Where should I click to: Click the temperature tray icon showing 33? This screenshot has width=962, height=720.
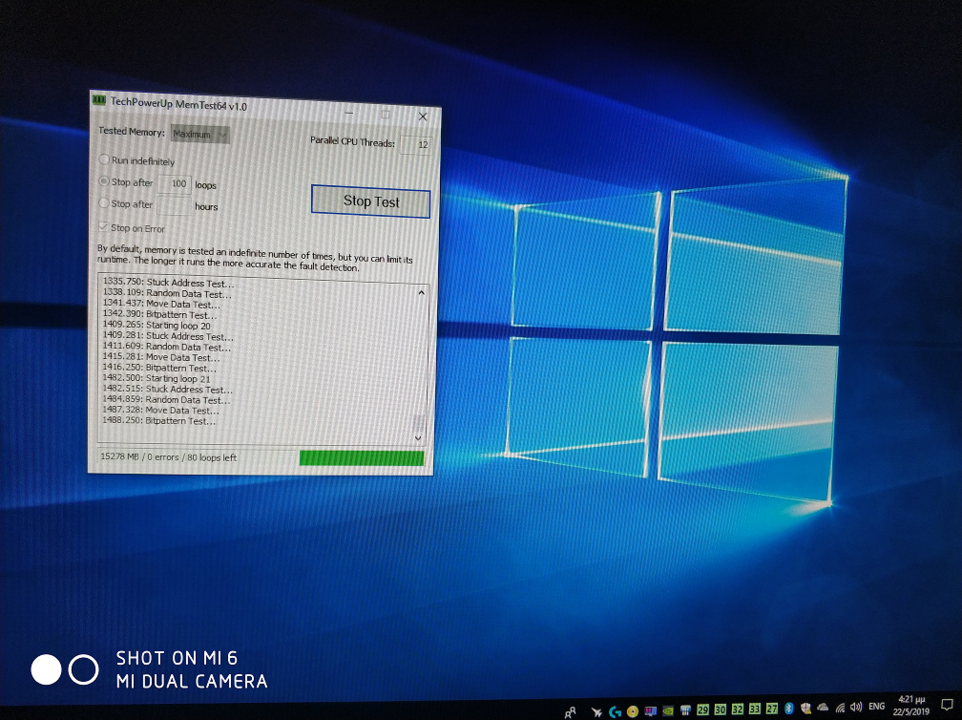click(x=754, y=709)
